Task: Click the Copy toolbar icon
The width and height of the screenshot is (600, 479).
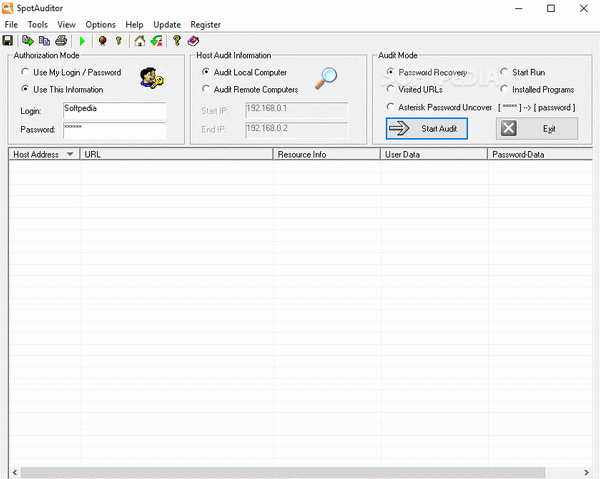Action: (44, 41)
